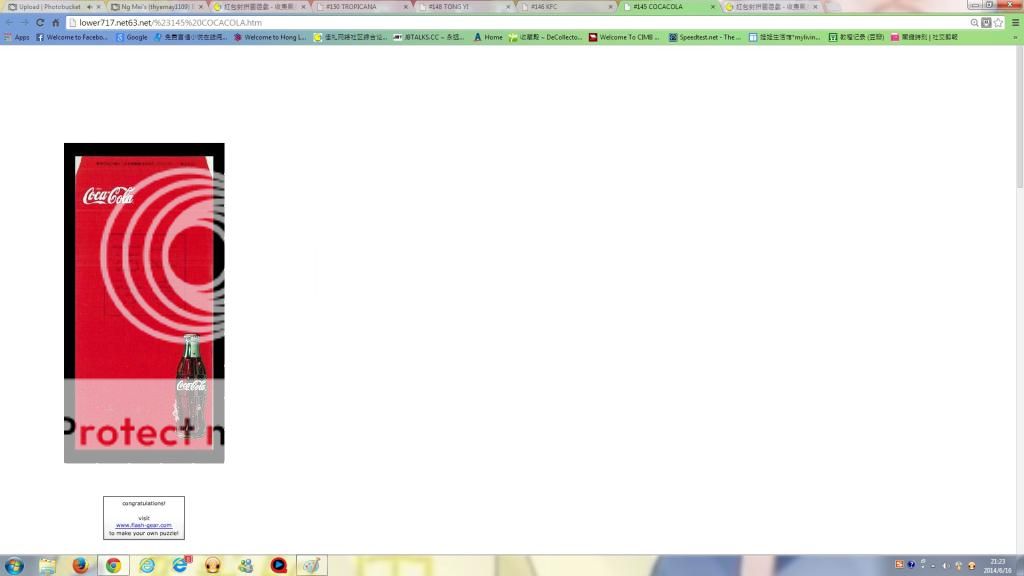Click the www.flash-gear.com link
Screen dimensions: 1024x576
coord(144,525)
